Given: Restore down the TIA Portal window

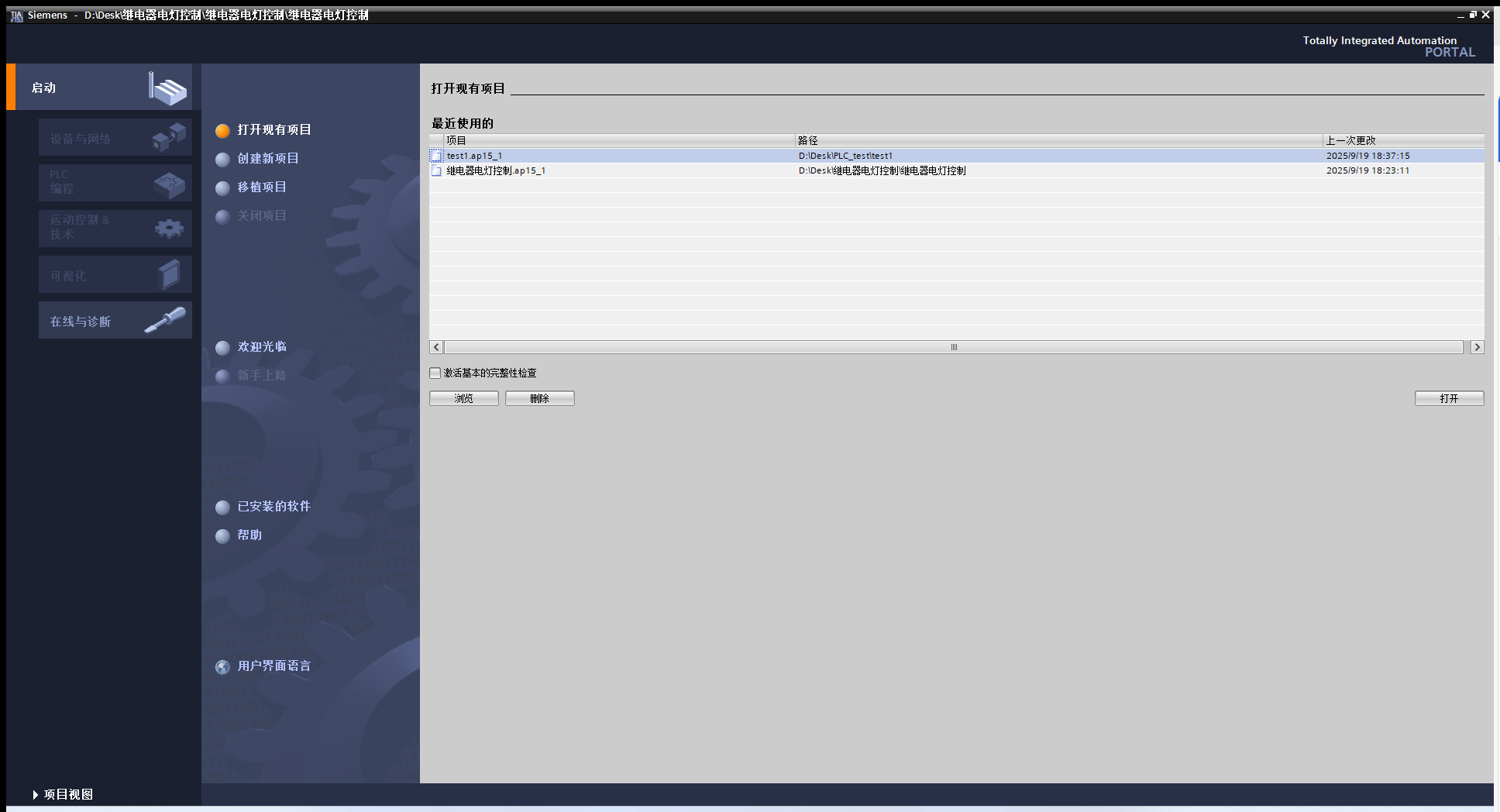Looking at the screenshot, I should point(1473,15).
